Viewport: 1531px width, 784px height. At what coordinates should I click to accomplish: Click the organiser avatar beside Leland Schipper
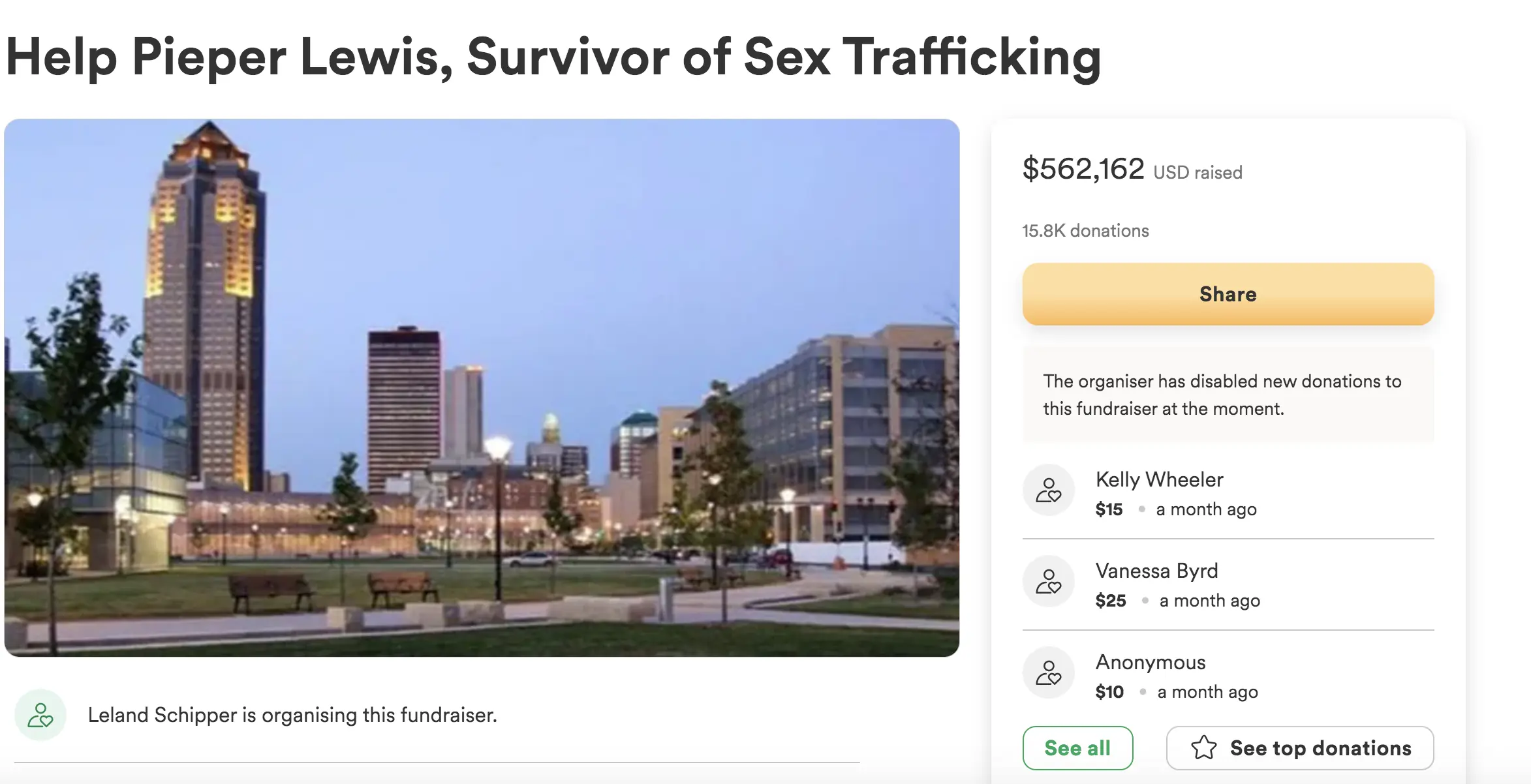pos(40,716)
